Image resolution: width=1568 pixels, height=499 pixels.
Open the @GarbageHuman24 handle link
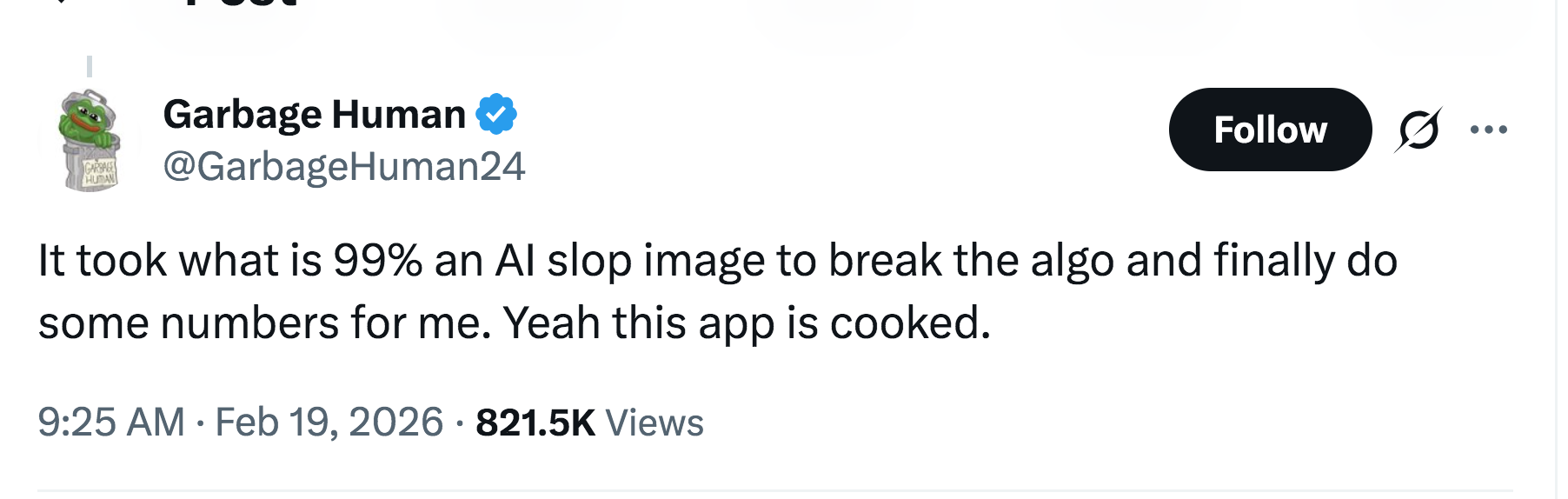click(x=343, y=166)
